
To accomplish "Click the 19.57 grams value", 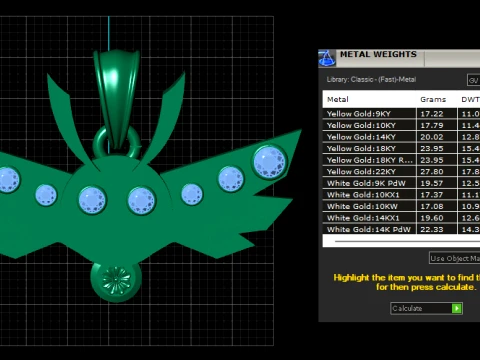I will point(432,183).
